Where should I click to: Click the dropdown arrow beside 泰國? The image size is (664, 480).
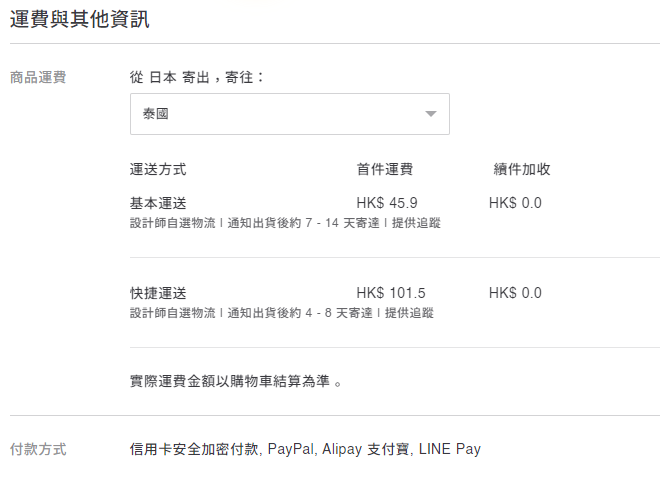click(431, 114)
